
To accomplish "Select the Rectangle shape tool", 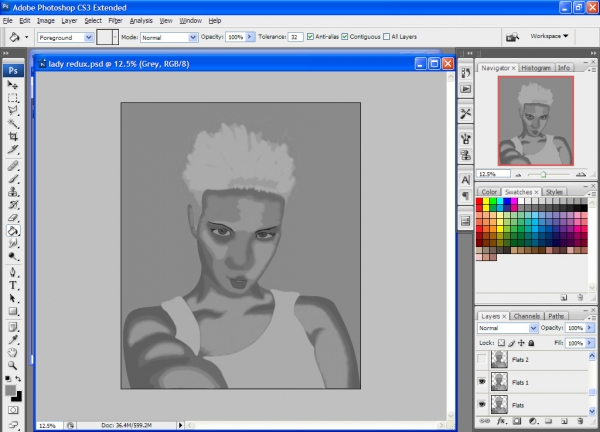I will tap(13, 311).
